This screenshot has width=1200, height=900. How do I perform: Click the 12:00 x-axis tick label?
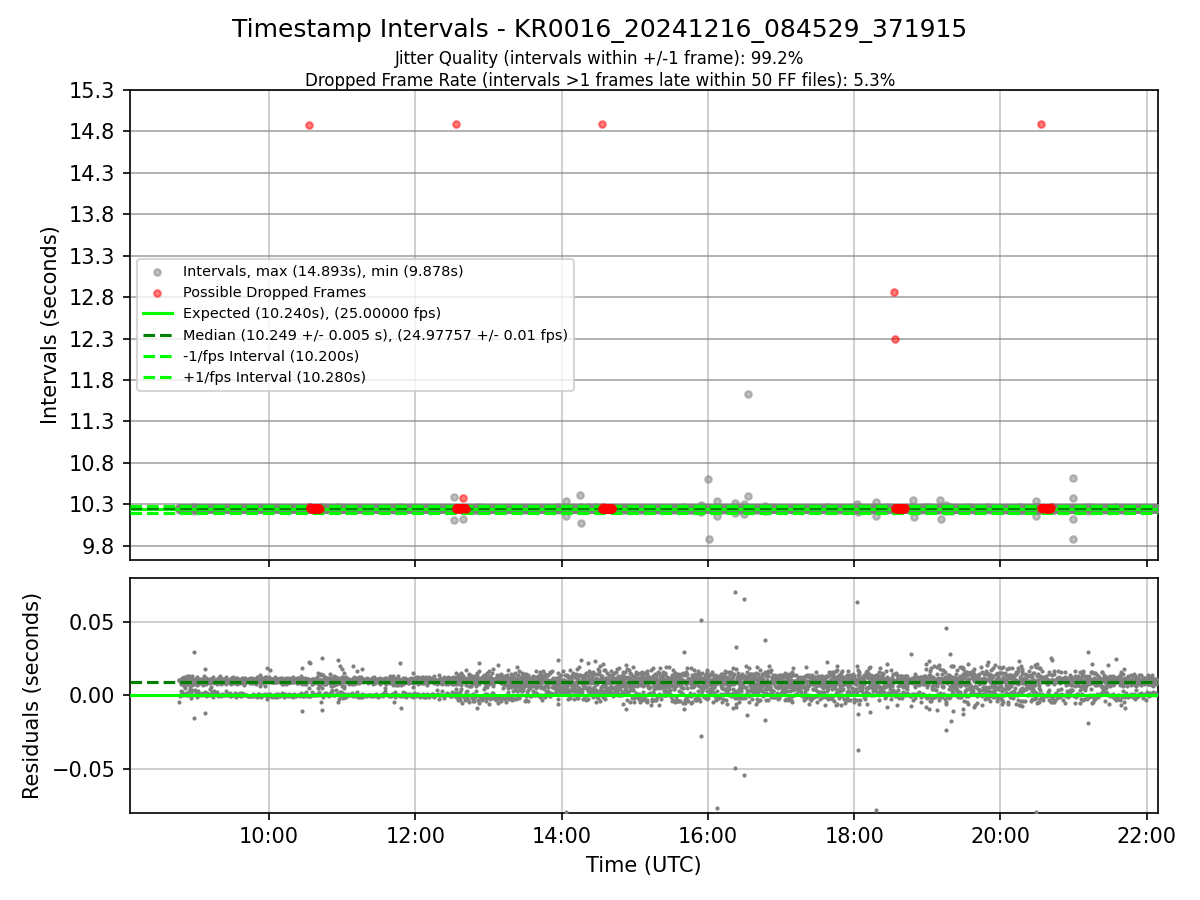pos(415,836)
